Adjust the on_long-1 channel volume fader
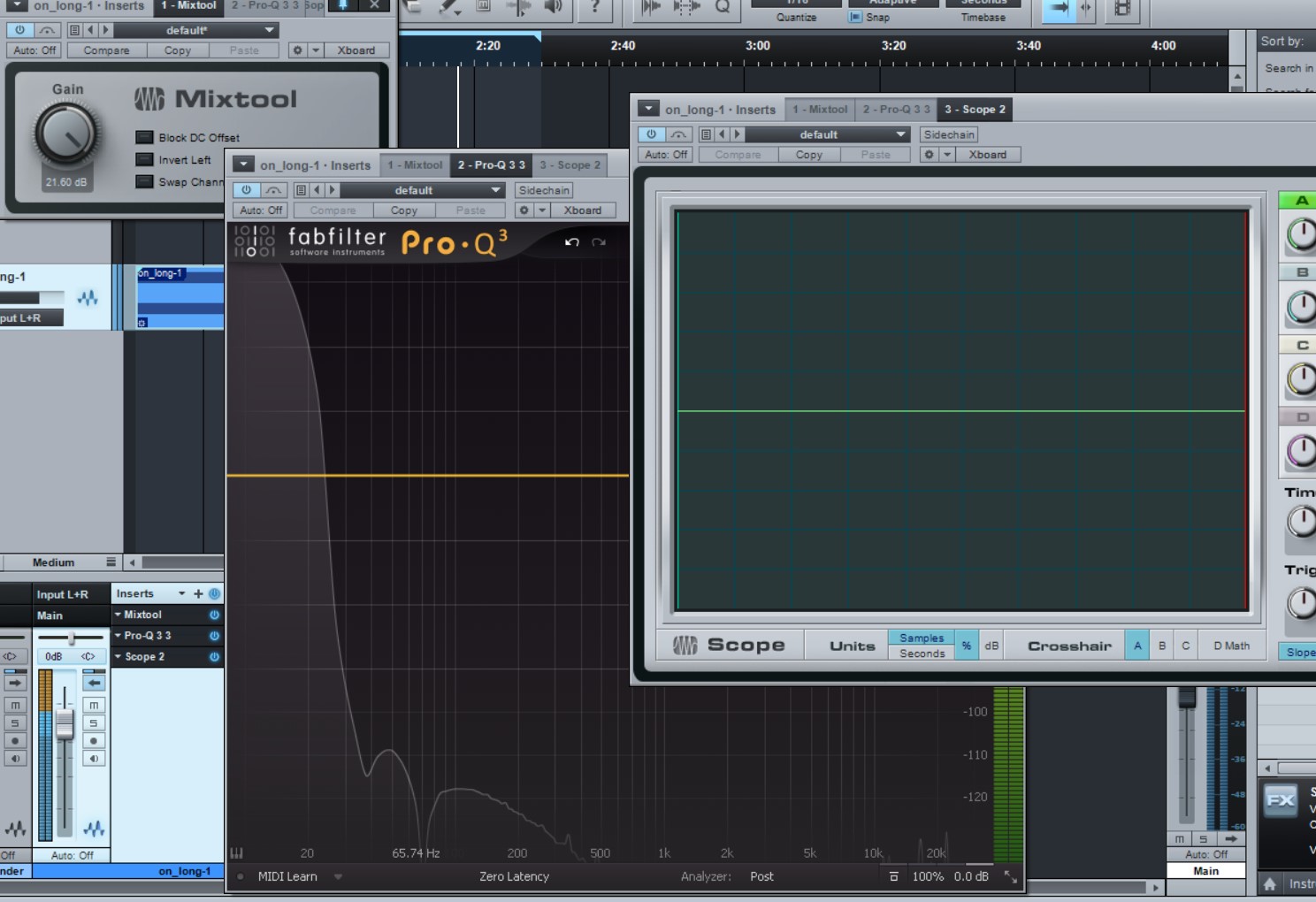Viewport: 1316px width, 902px height. tap(65, 725)
